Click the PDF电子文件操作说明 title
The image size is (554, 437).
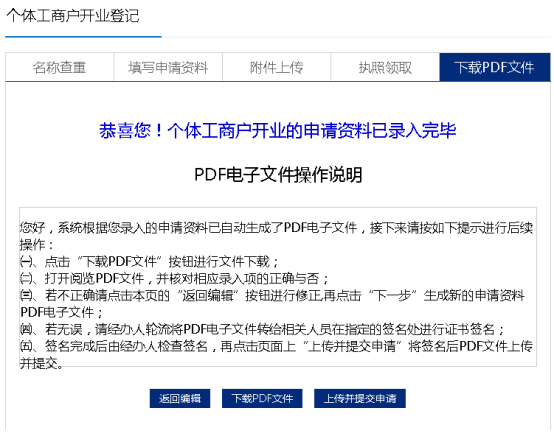278,175
